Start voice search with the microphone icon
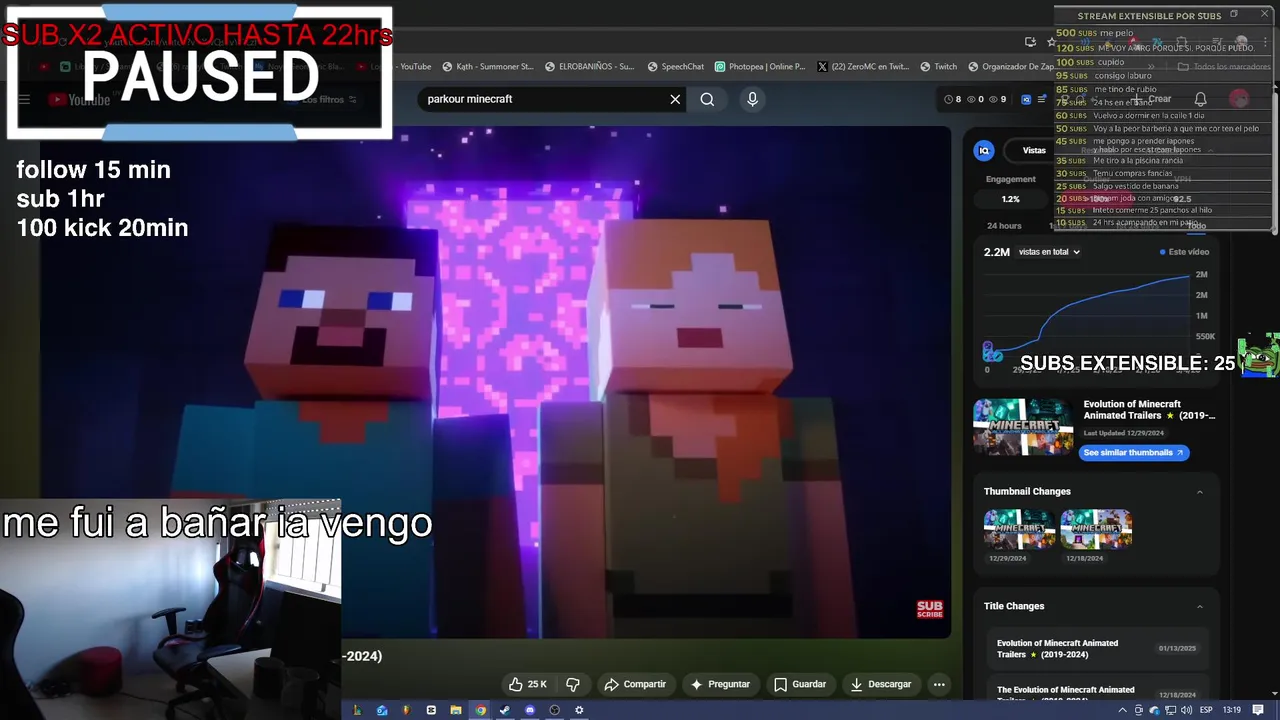This screenshot has height=720, width=1280. (x=753, y=99)
